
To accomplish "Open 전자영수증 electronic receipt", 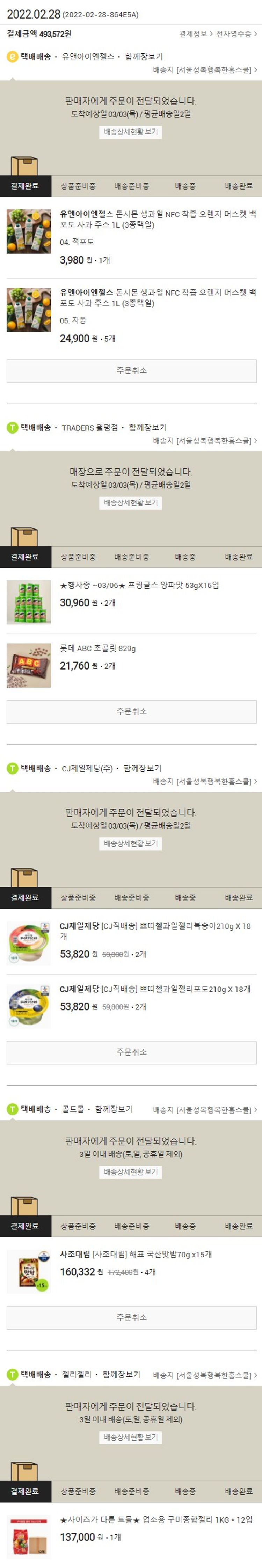I will point(236,34).
